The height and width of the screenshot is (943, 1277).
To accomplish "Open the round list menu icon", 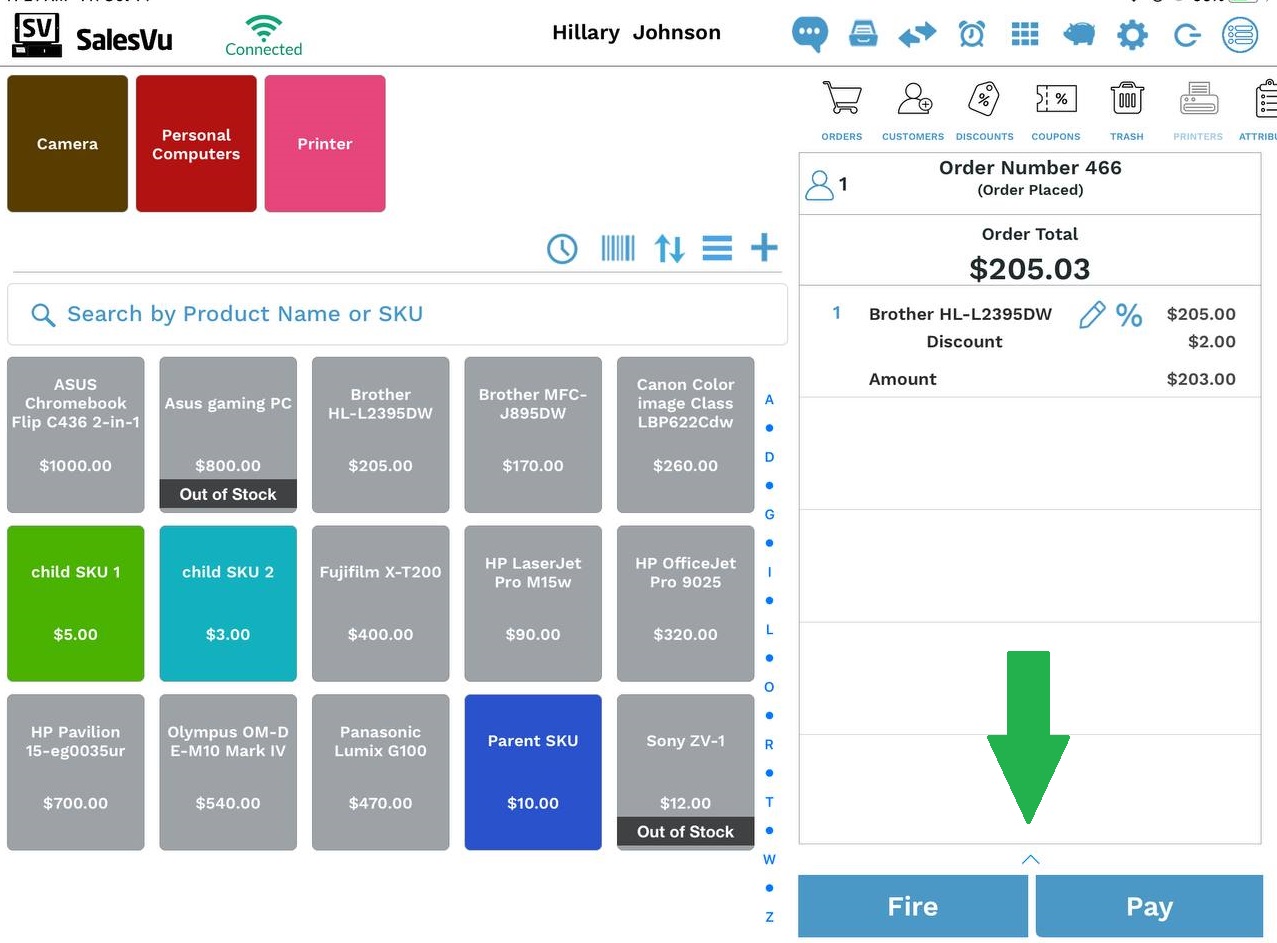I will pos(1240,35).
